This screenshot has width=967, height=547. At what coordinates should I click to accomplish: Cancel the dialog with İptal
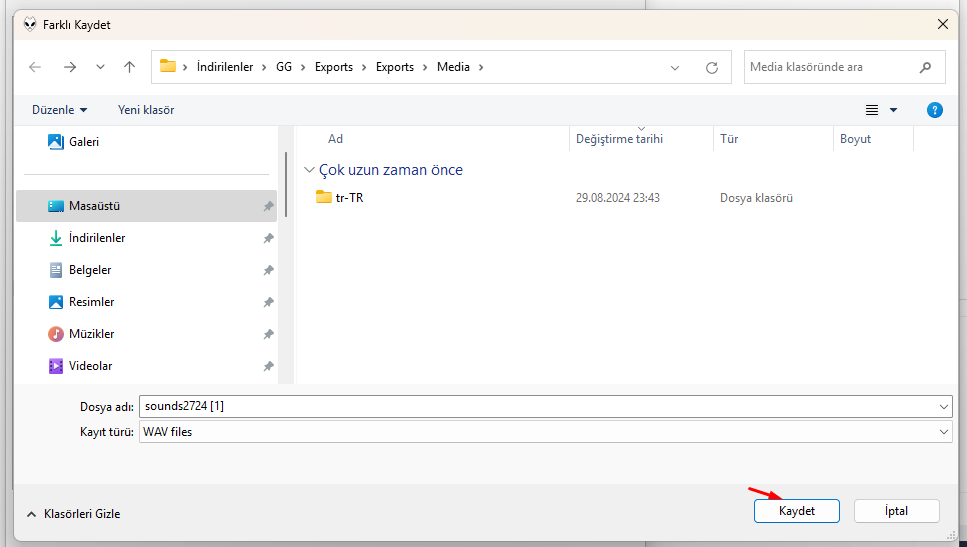click(897, 511)
